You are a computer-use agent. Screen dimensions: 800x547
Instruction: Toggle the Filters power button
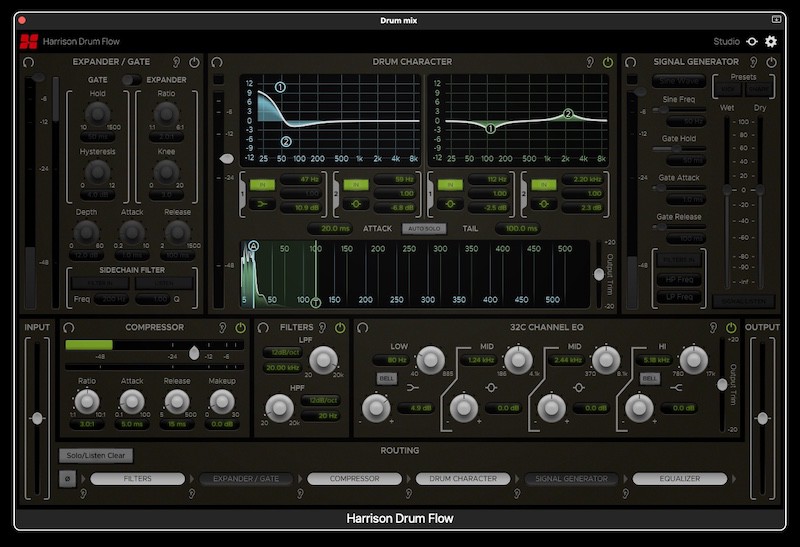point(340,328)
